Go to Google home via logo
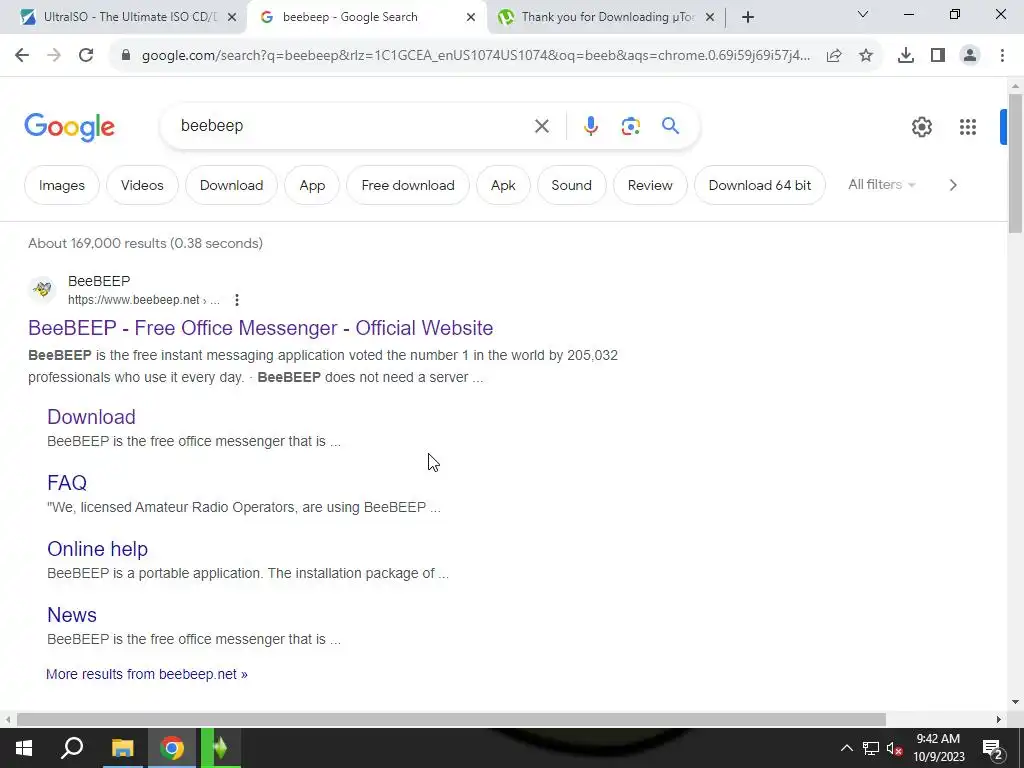Screen dimensions: 1024x768 [69, 127]
